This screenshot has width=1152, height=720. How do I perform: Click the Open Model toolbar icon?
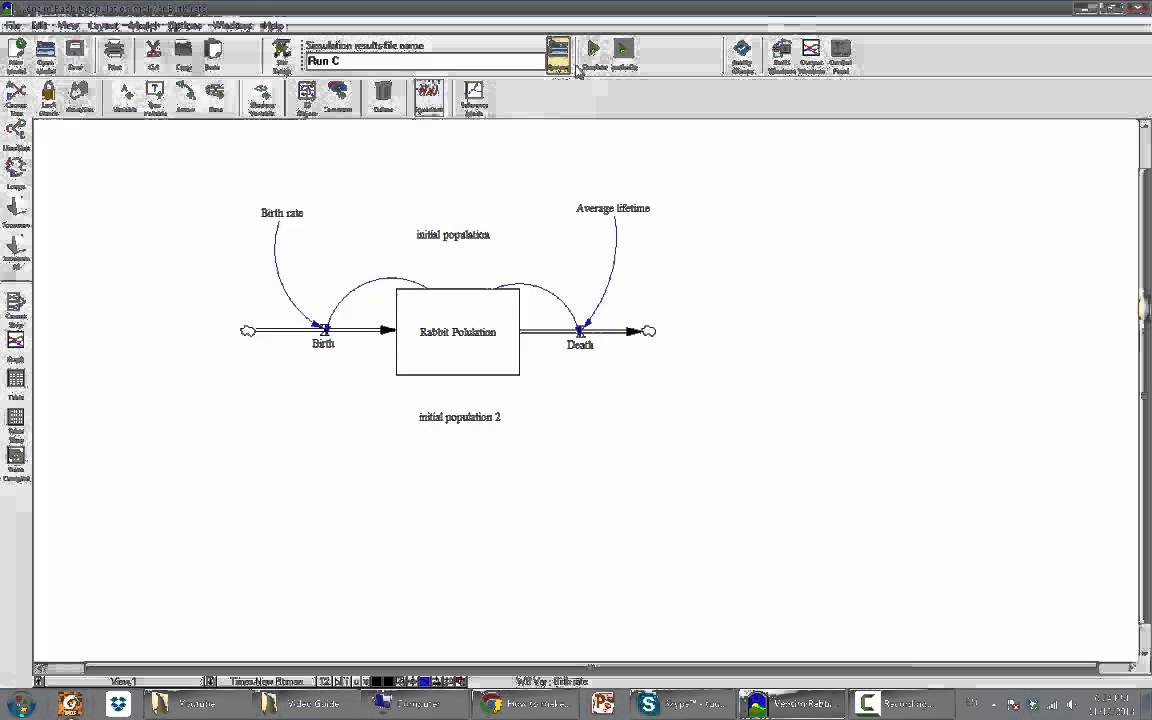[x=46, y=55]
